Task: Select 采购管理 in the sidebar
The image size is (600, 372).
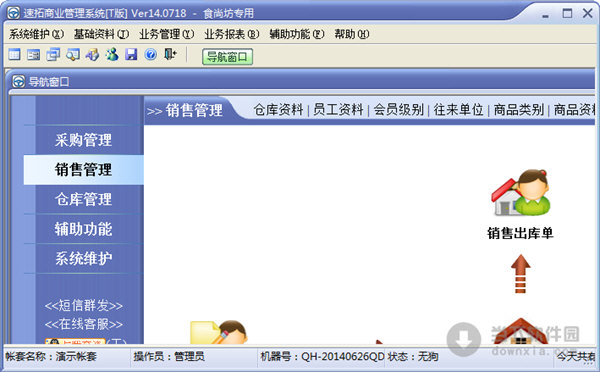Action: click(x=83, y=140)
